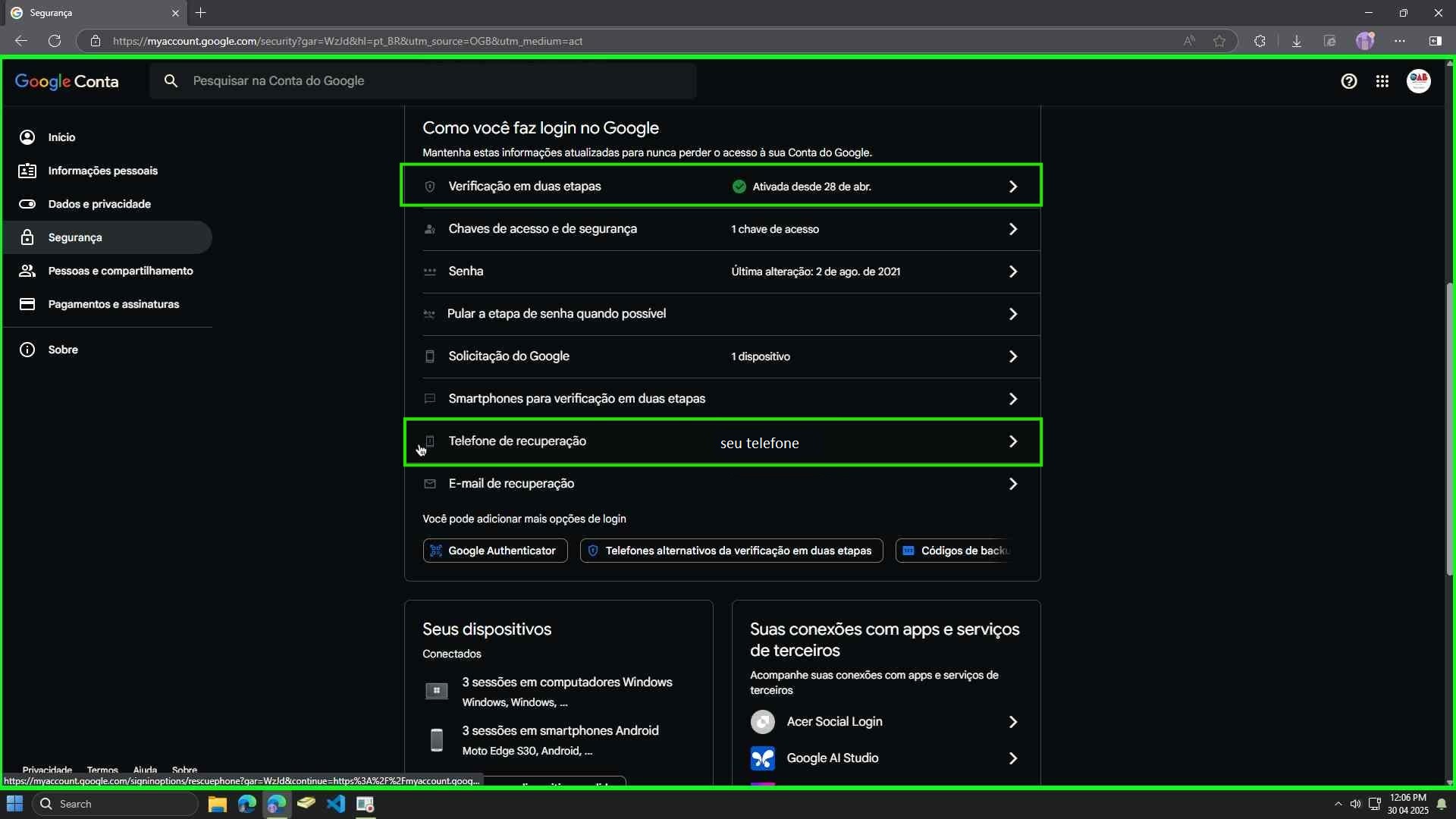
Task: Click Telefones alternativos da verificação button
Action: pyautogui.click(x=731, y=551)
